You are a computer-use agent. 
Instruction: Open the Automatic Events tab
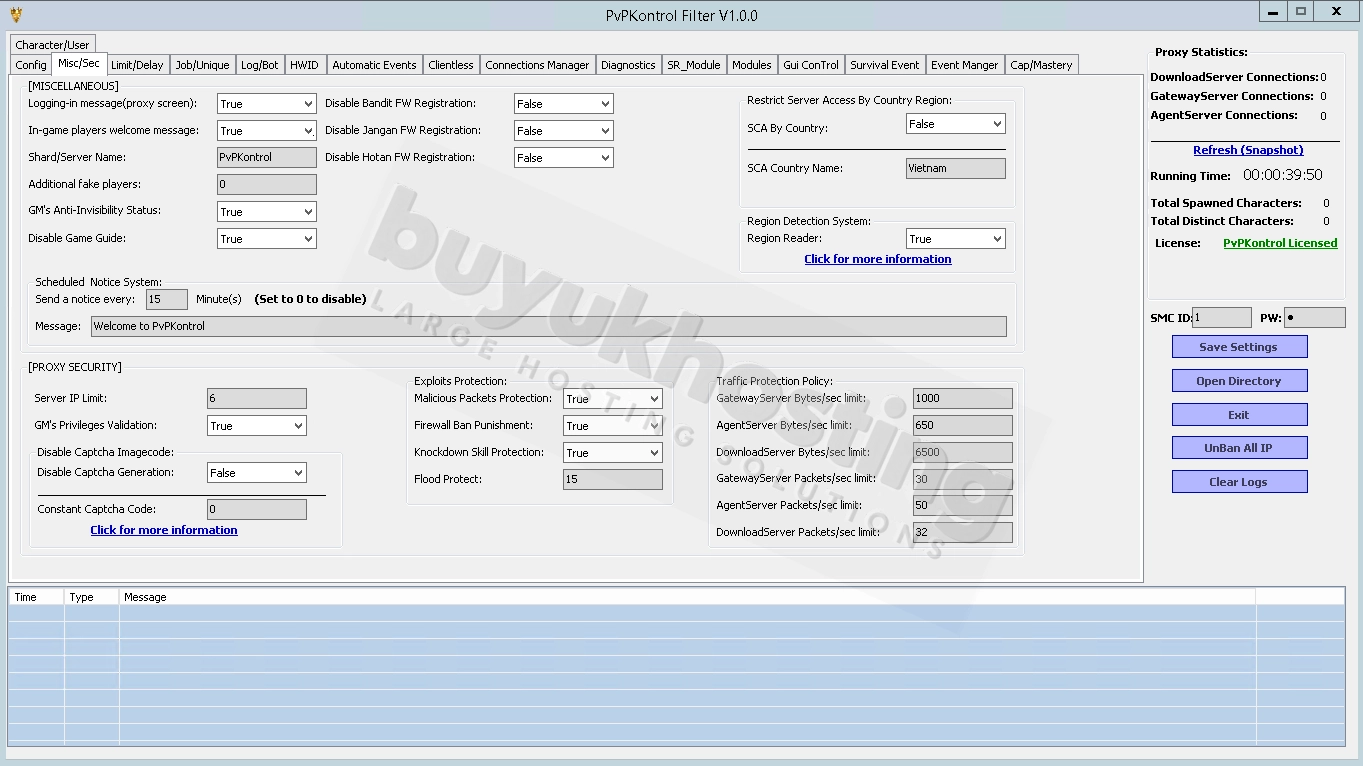[374, 65]
